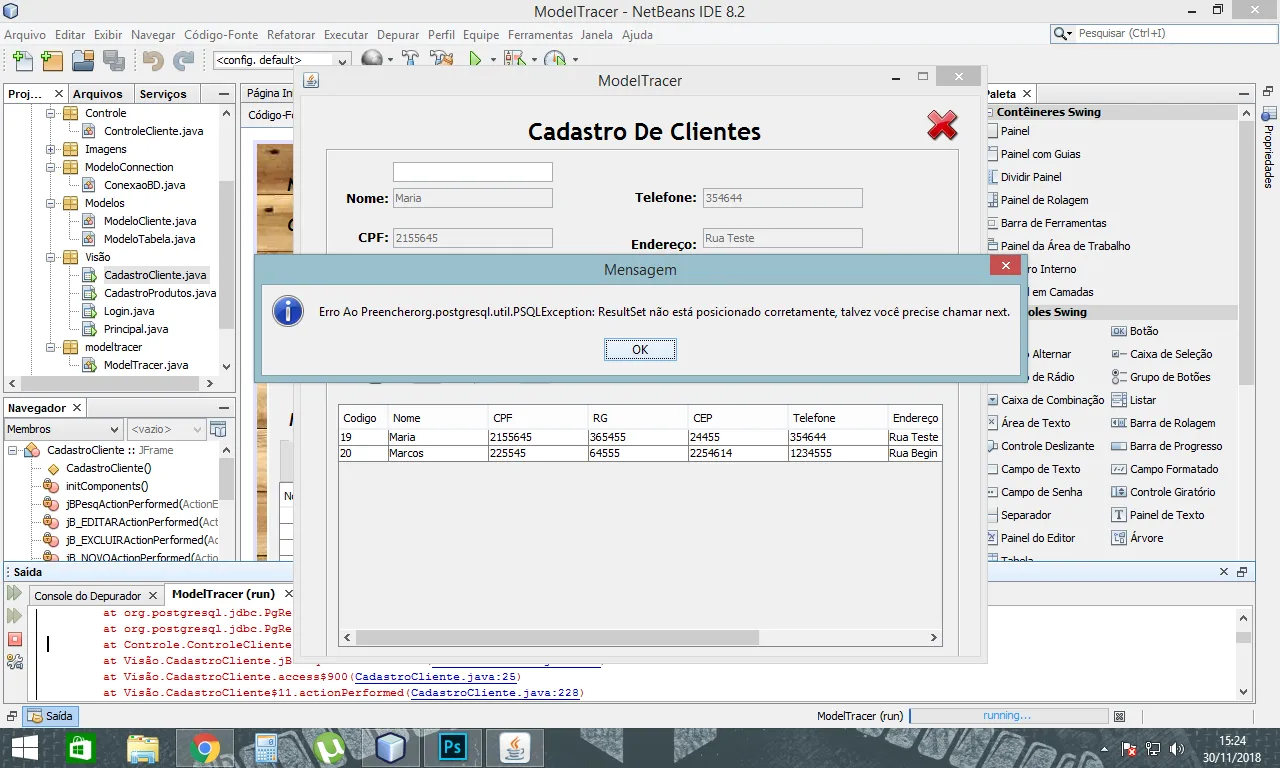Click the Build Project hammer icon
Screen dimensions: 1280x768
click(x=410, y=60)
